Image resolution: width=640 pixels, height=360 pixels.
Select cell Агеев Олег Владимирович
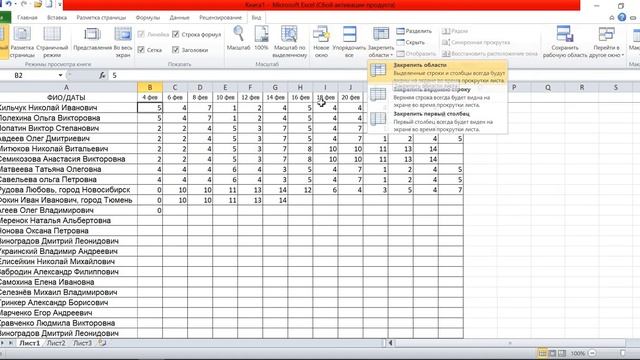tap(69, 210)
